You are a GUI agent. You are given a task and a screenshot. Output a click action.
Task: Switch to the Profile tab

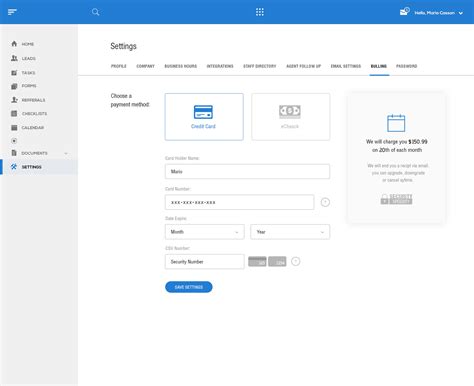tap(119, 66)
